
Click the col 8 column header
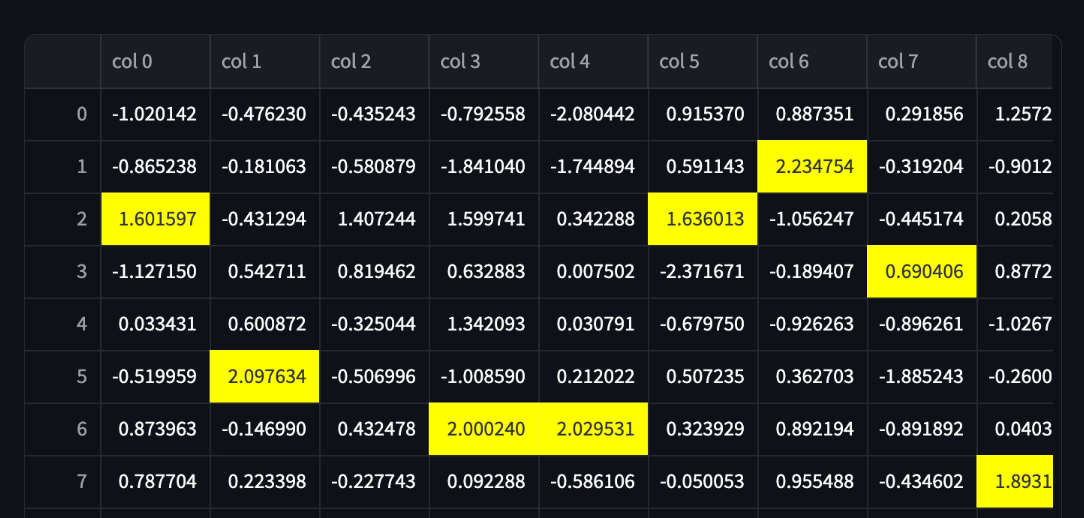(x=1015, y=62)
